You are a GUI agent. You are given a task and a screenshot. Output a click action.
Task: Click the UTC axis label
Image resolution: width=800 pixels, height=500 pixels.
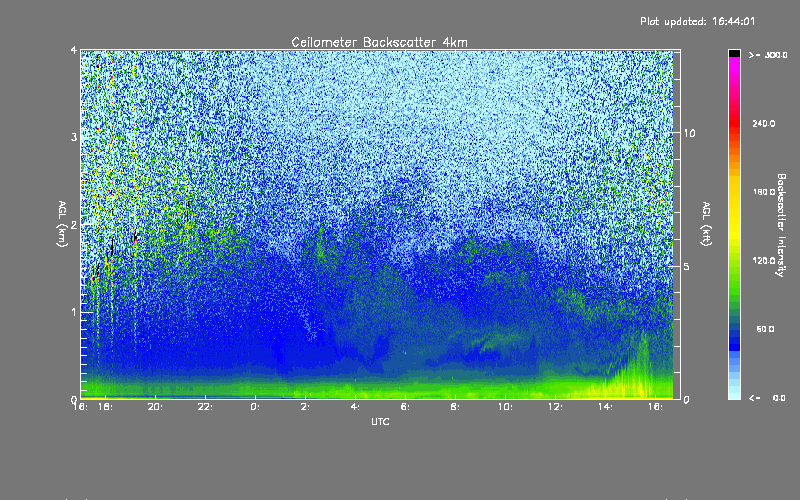(380, 422)
